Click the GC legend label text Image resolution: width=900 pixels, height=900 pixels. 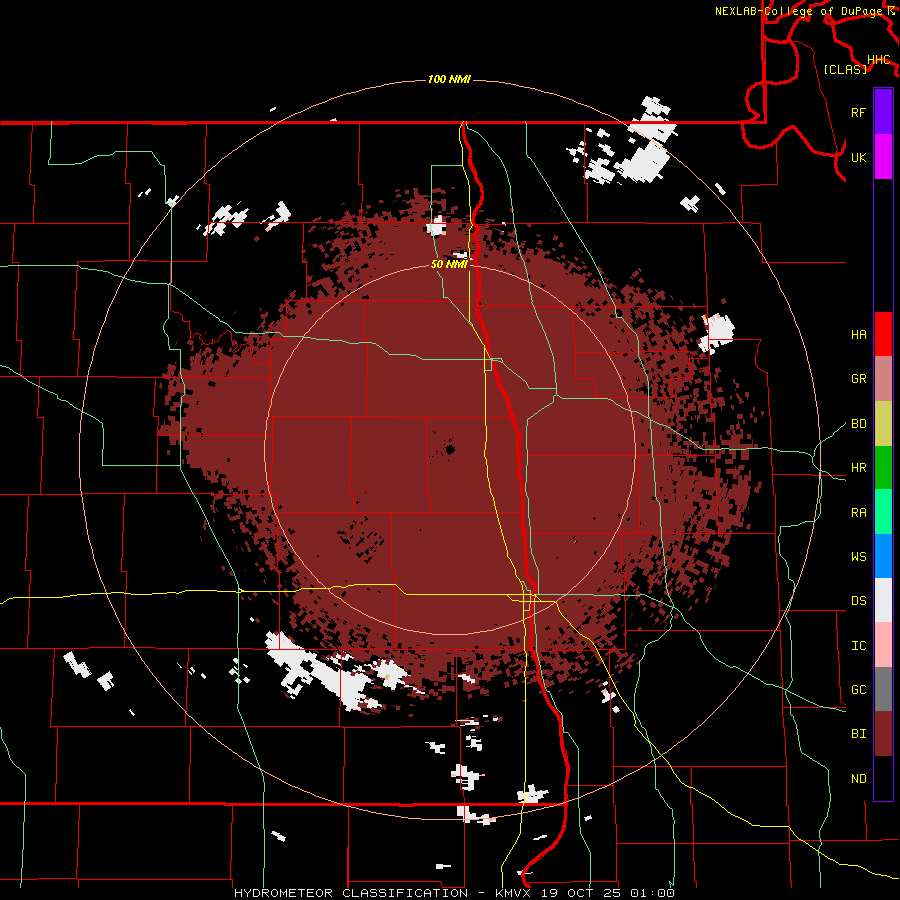[x=858, y=690]
